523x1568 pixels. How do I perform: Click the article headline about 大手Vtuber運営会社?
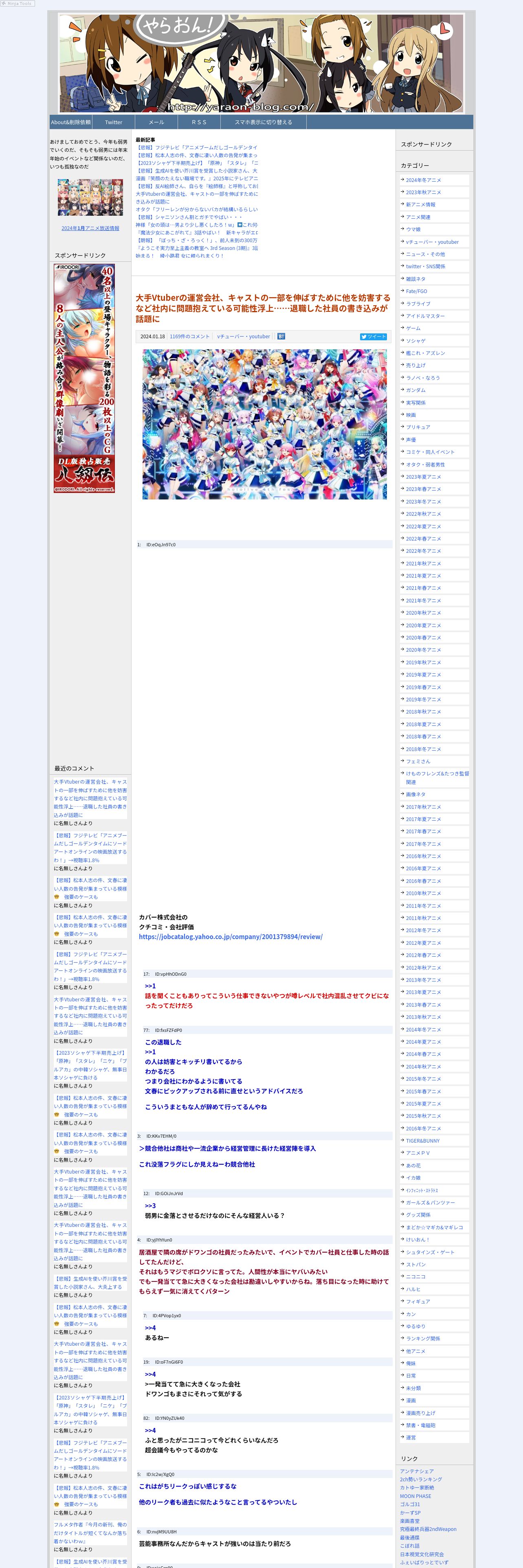(263, 308)
